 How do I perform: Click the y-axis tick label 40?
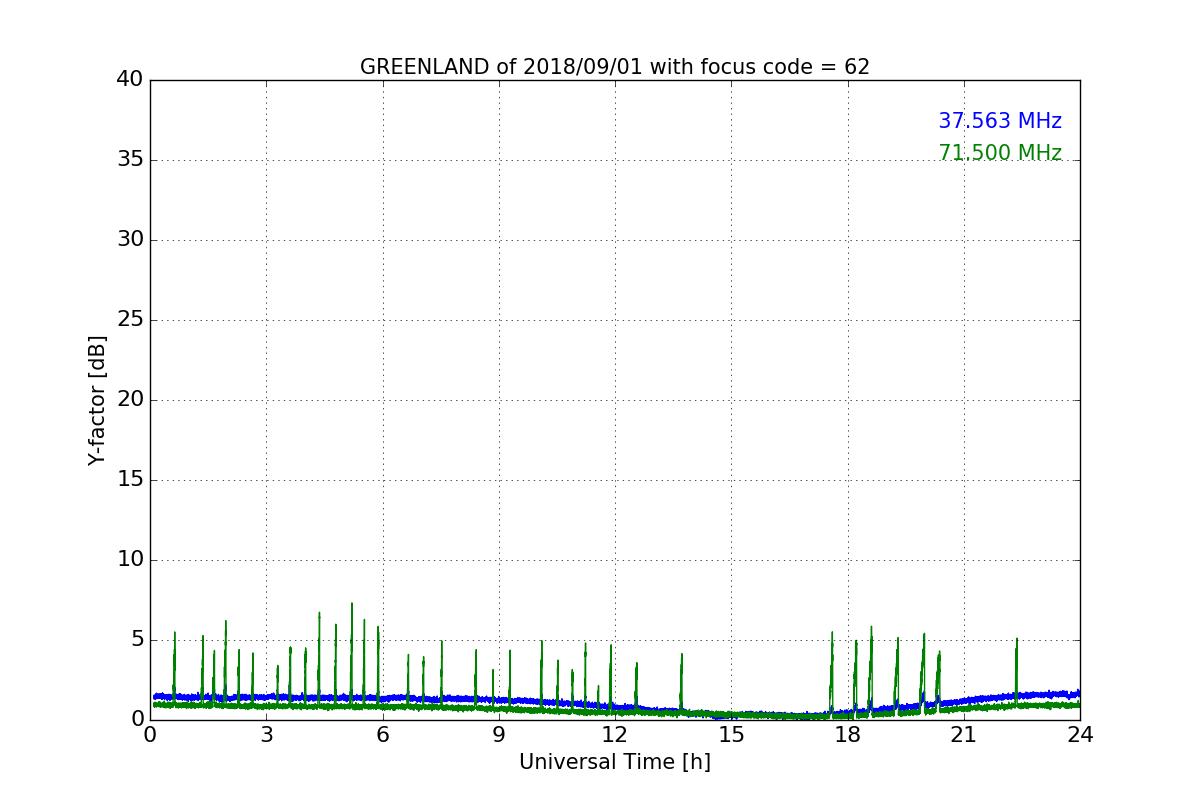point(130,80)
